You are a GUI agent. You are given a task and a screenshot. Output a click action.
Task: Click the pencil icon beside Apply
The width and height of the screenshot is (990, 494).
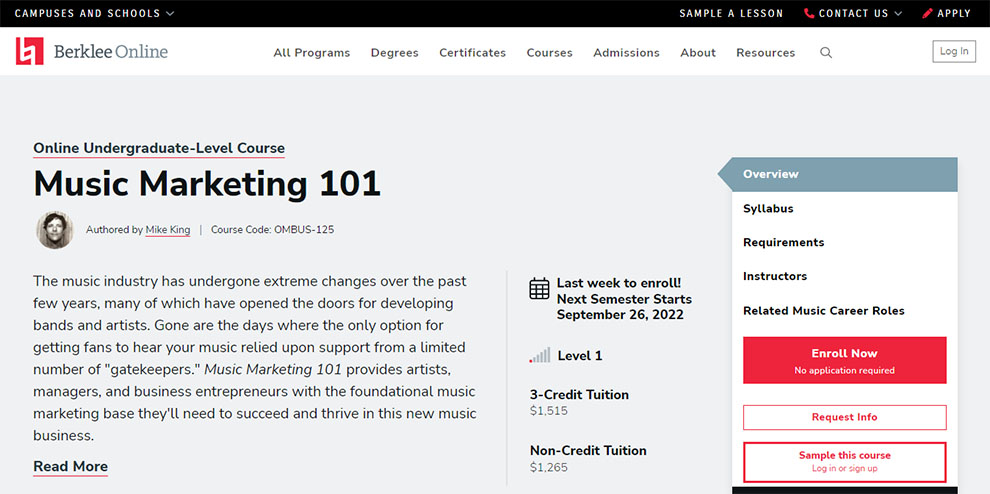[927, 13]
